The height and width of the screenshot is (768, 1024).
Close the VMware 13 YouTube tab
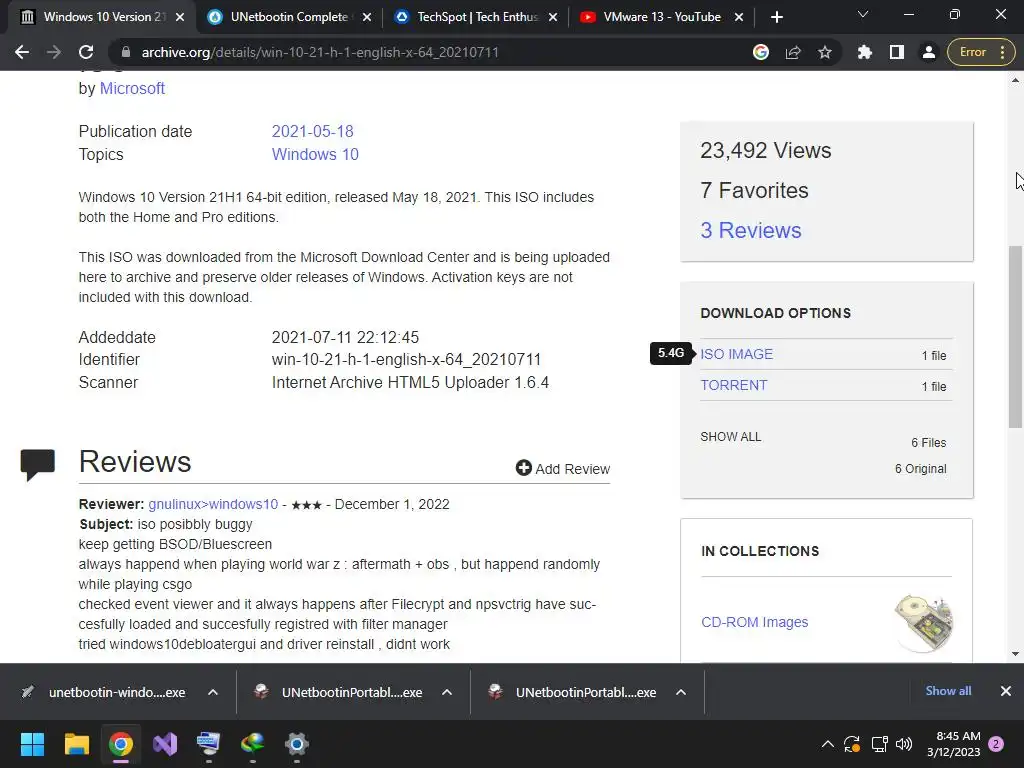(x=739, y=17)
